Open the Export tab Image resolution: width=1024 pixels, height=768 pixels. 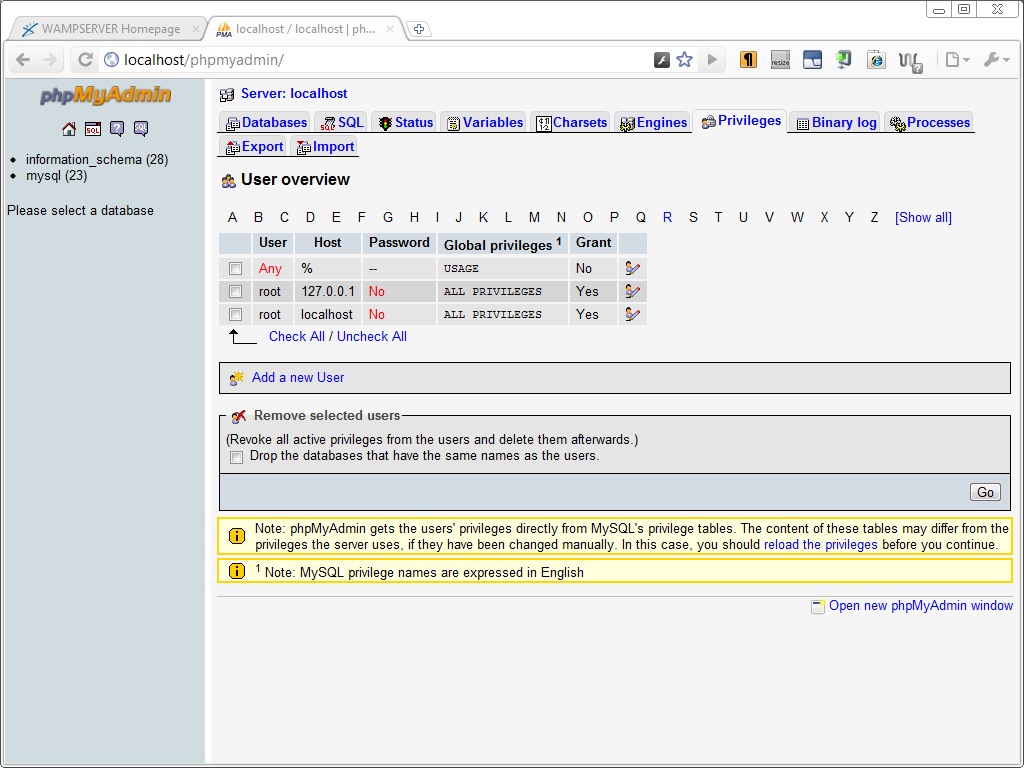pos(254,147)
